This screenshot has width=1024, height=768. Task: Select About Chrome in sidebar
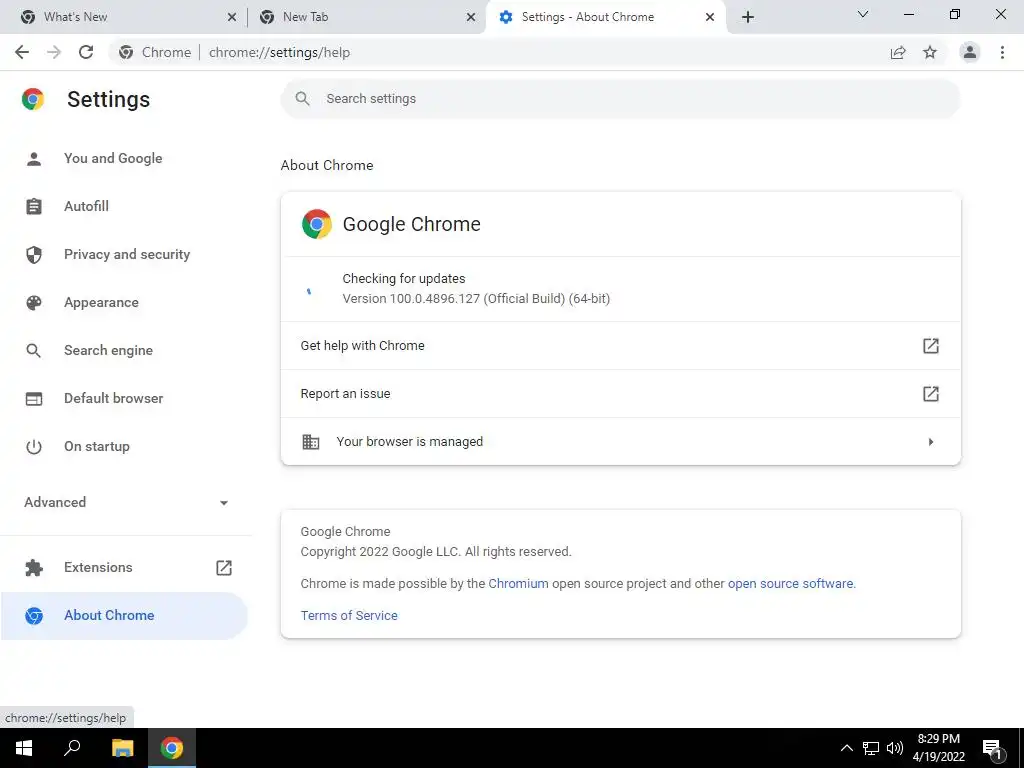124,616
